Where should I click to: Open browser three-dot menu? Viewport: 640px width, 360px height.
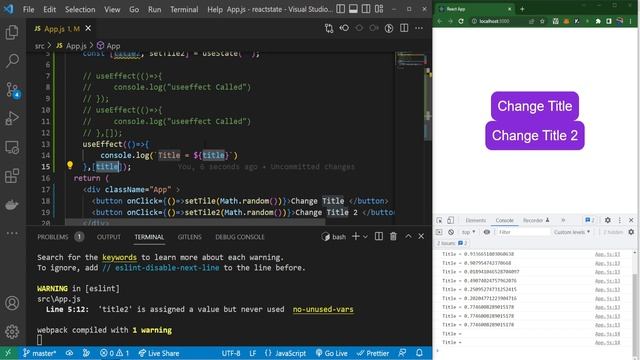(631, 21)
